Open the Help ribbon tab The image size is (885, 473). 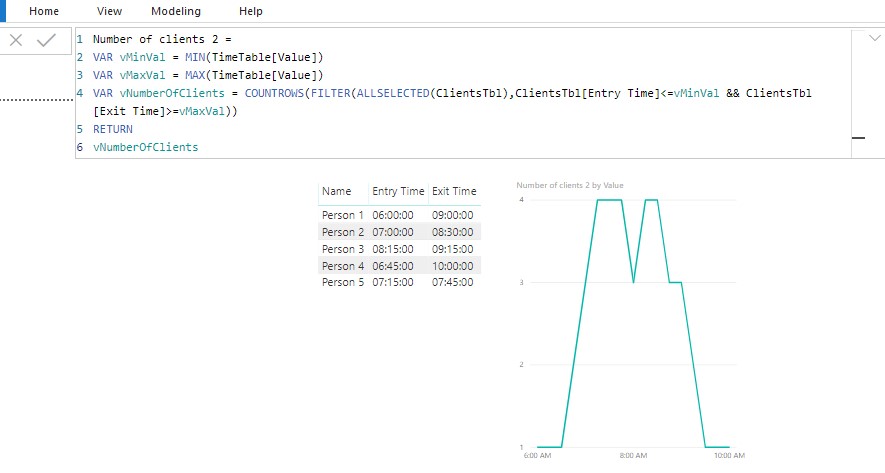pyautogui.click(x=250, y=11)
